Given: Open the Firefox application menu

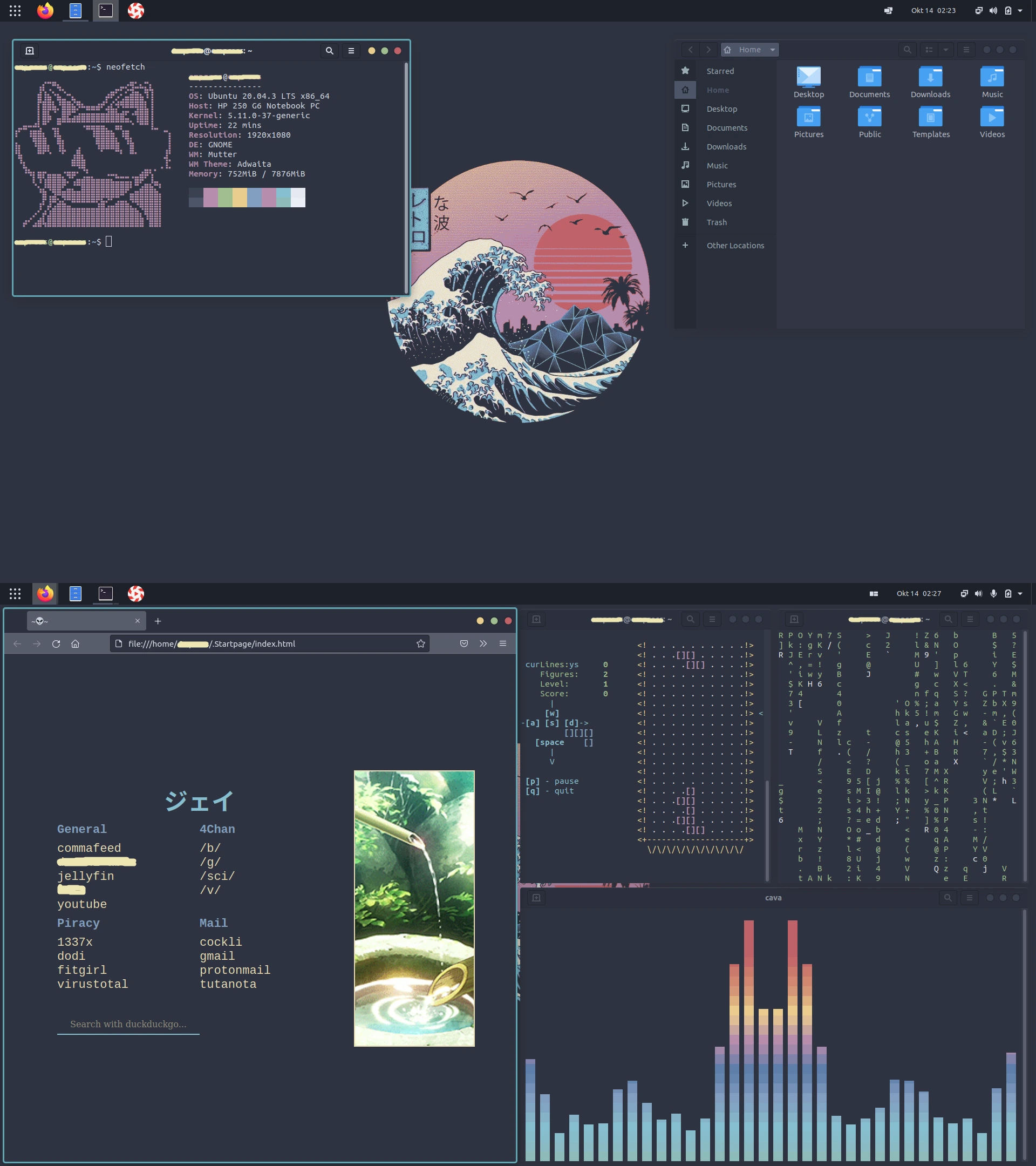Looking at the screenshot, I should coord(503,643).
